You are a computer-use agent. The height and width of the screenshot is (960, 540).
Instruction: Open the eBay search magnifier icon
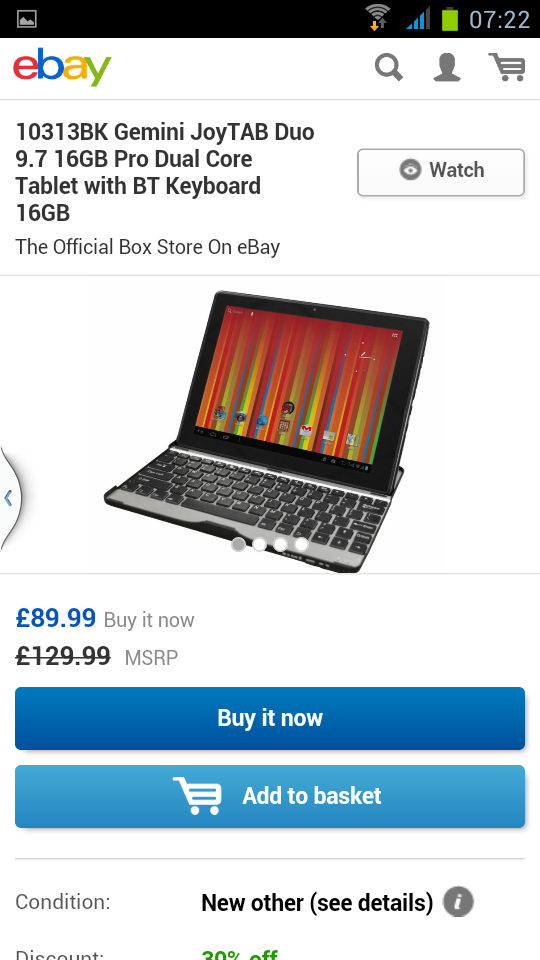pyautogui.click(x=389, y=67)
